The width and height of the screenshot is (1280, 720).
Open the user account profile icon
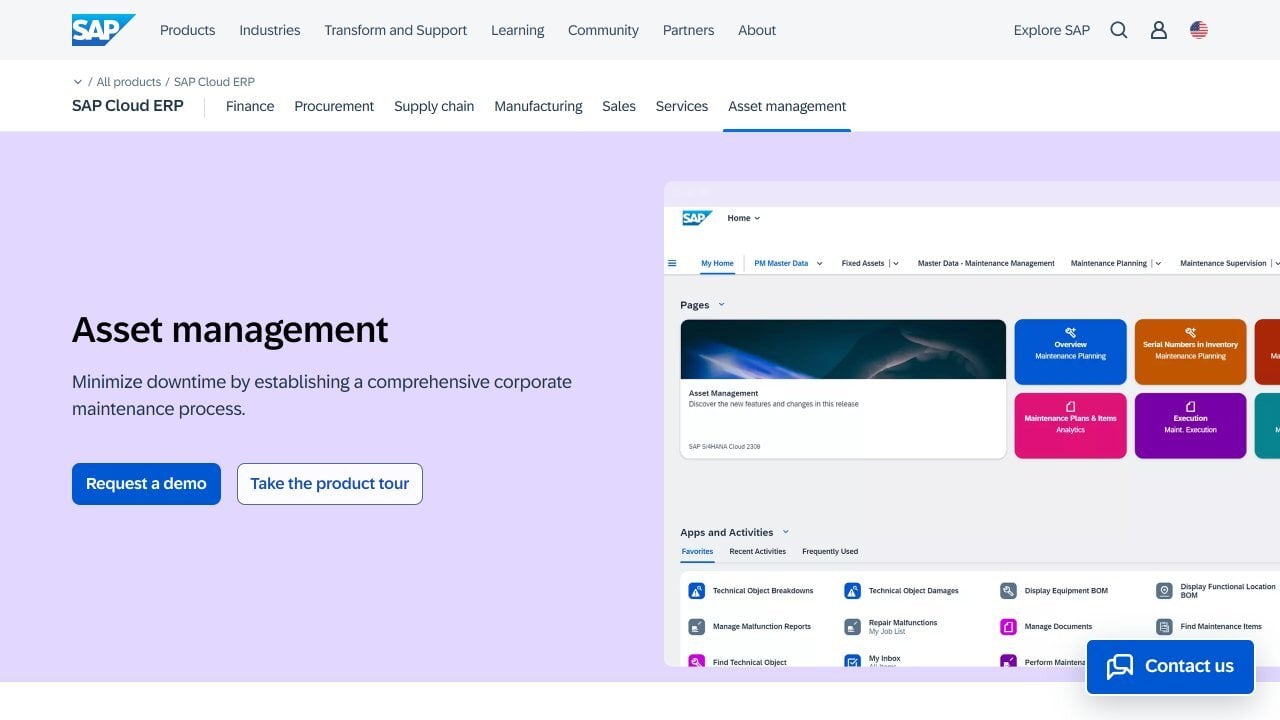[x=1159, y=30]
